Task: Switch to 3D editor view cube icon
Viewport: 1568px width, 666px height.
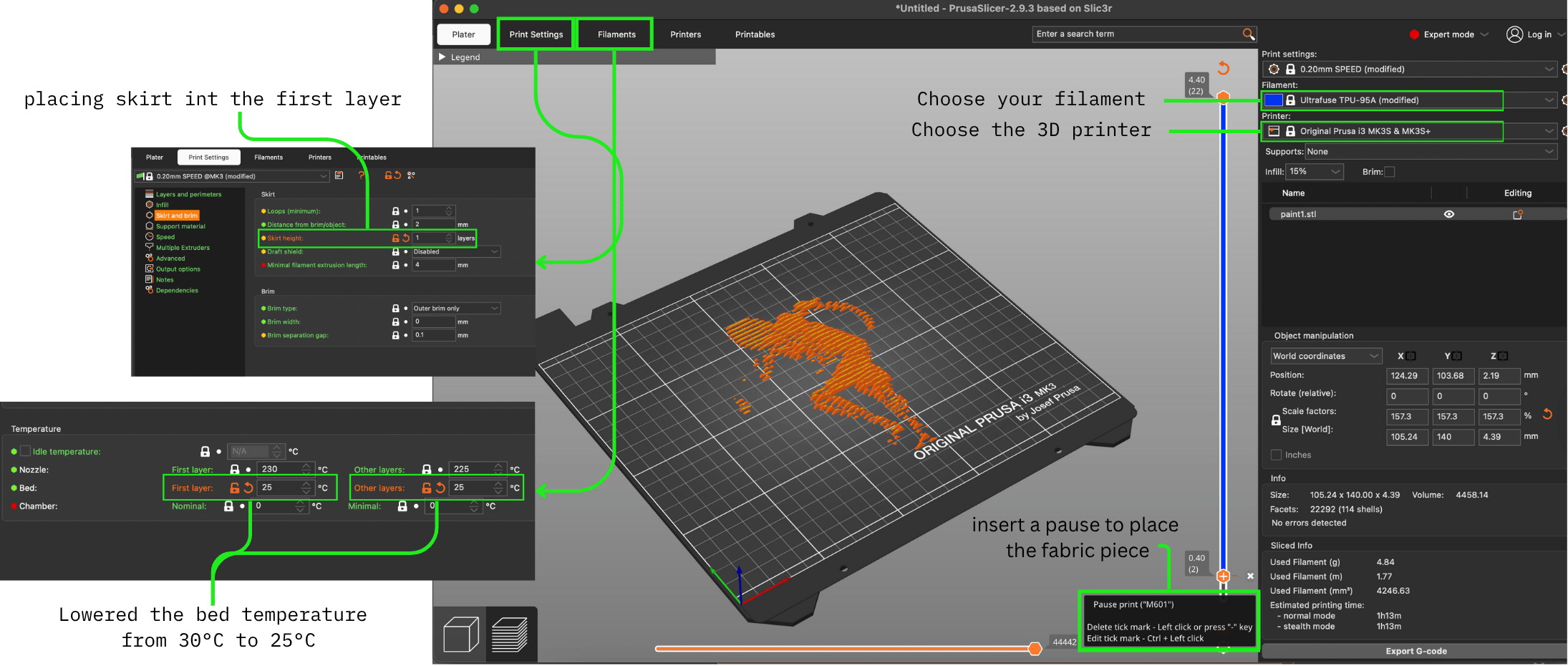Action: coord(460,634)
